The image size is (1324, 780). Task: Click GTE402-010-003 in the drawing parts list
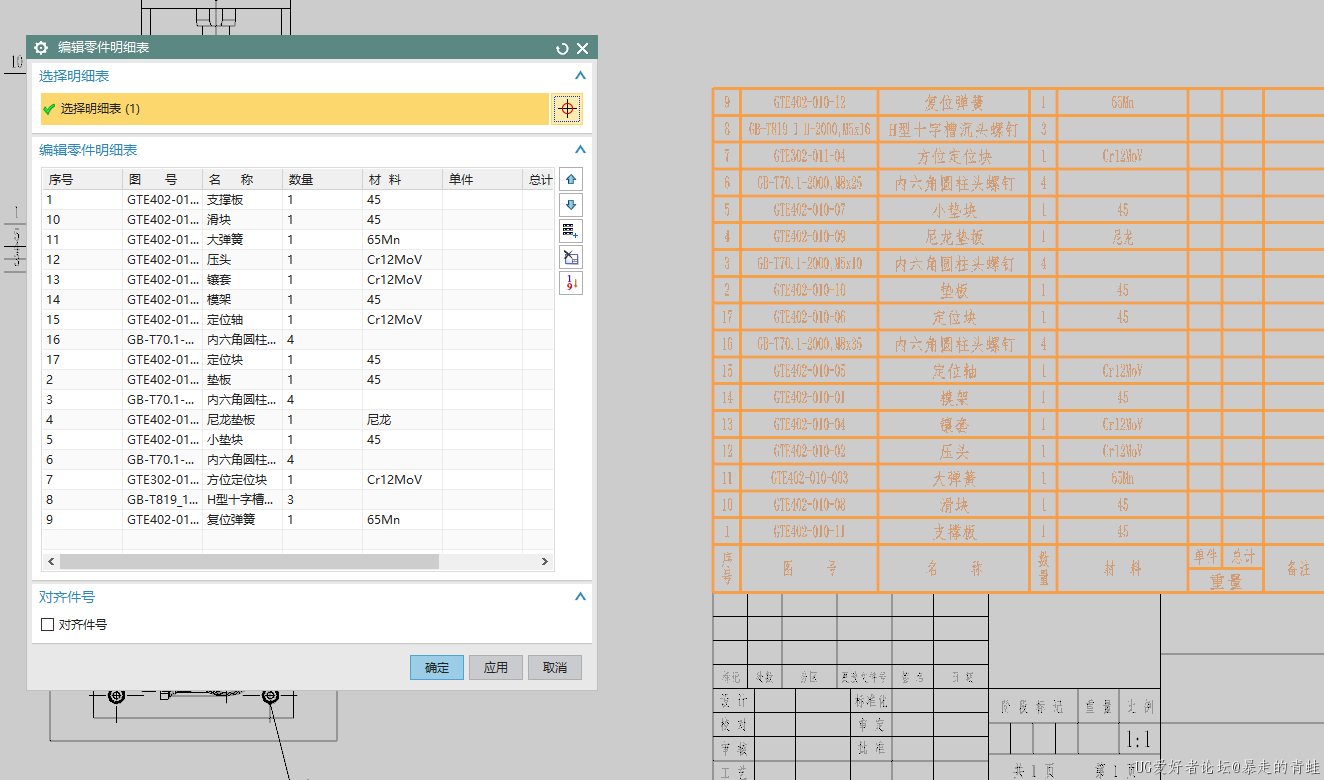pos(810,478)
